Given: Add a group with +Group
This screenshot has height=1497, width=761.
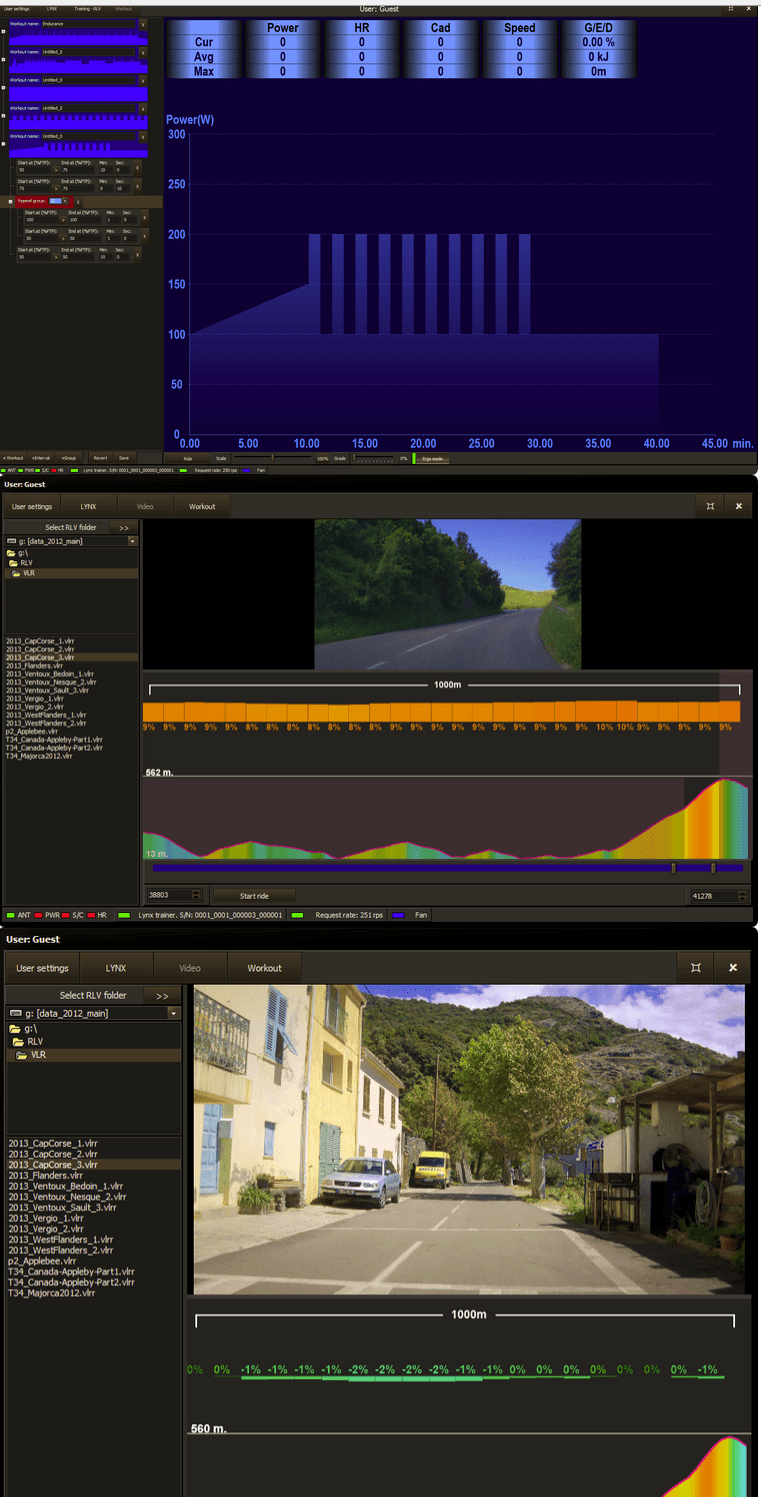Looking at the screenshot, I should 68,457.
